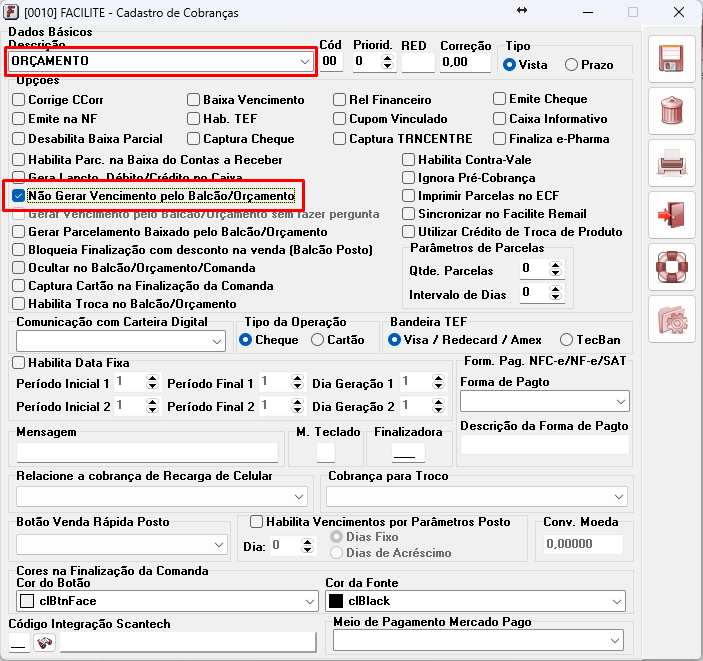Enable Utilizar Crédito de Troca de Produto
The image size is (703, 661).
(408, 232)
